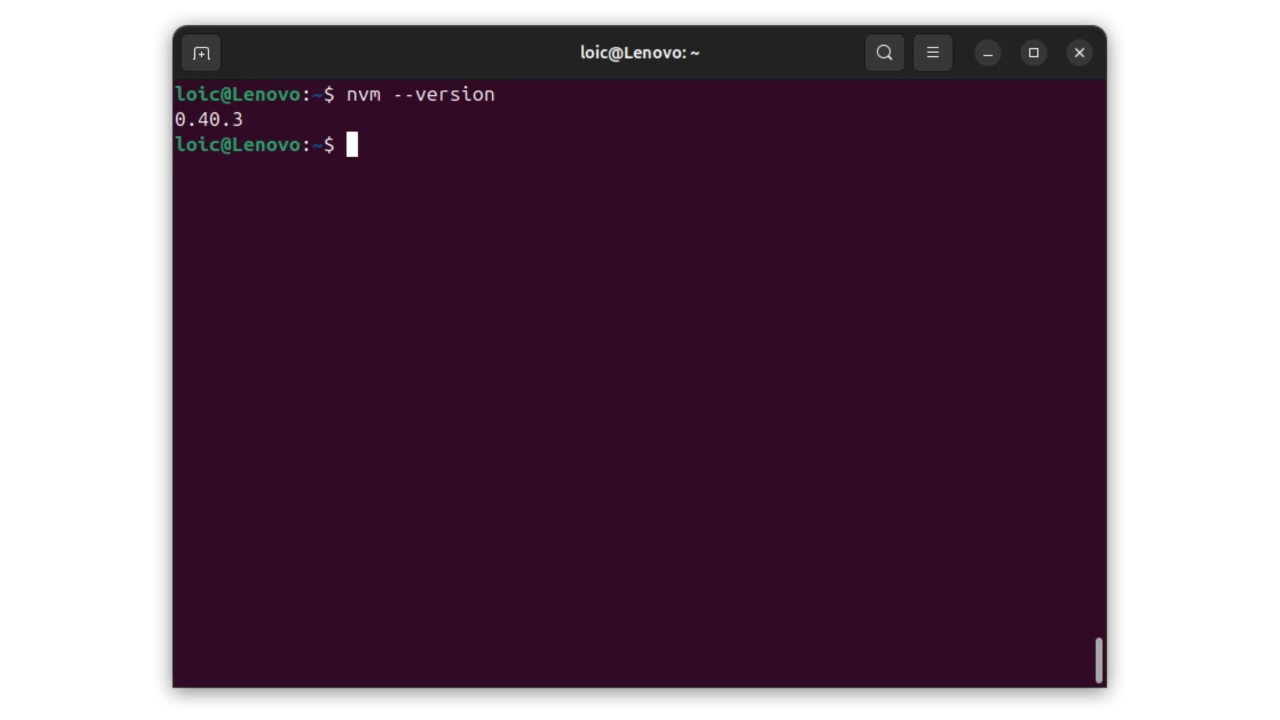Click loic@Lenovo in the last prompt line
The width and height of the screenshot is (1280, 720).
tap(237, 145)
